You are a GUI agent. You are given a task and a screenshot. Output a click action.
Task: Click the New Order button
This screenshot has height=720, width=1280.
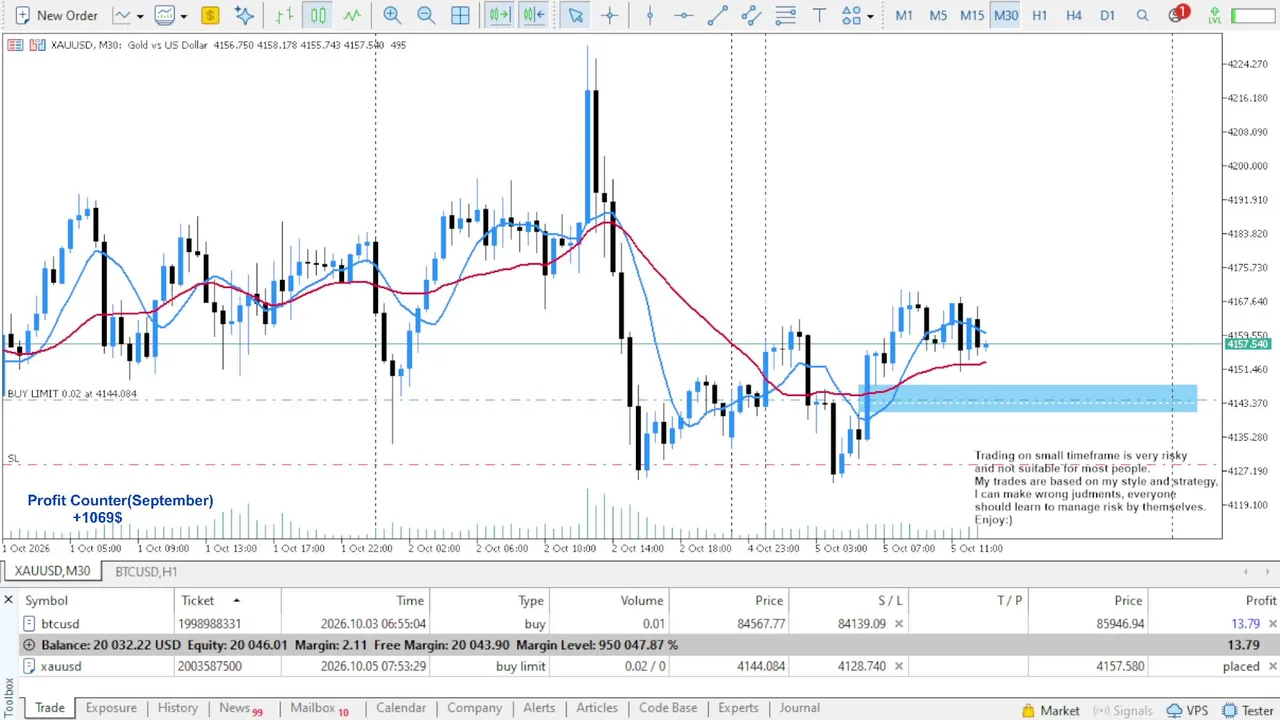pos(55,15)
